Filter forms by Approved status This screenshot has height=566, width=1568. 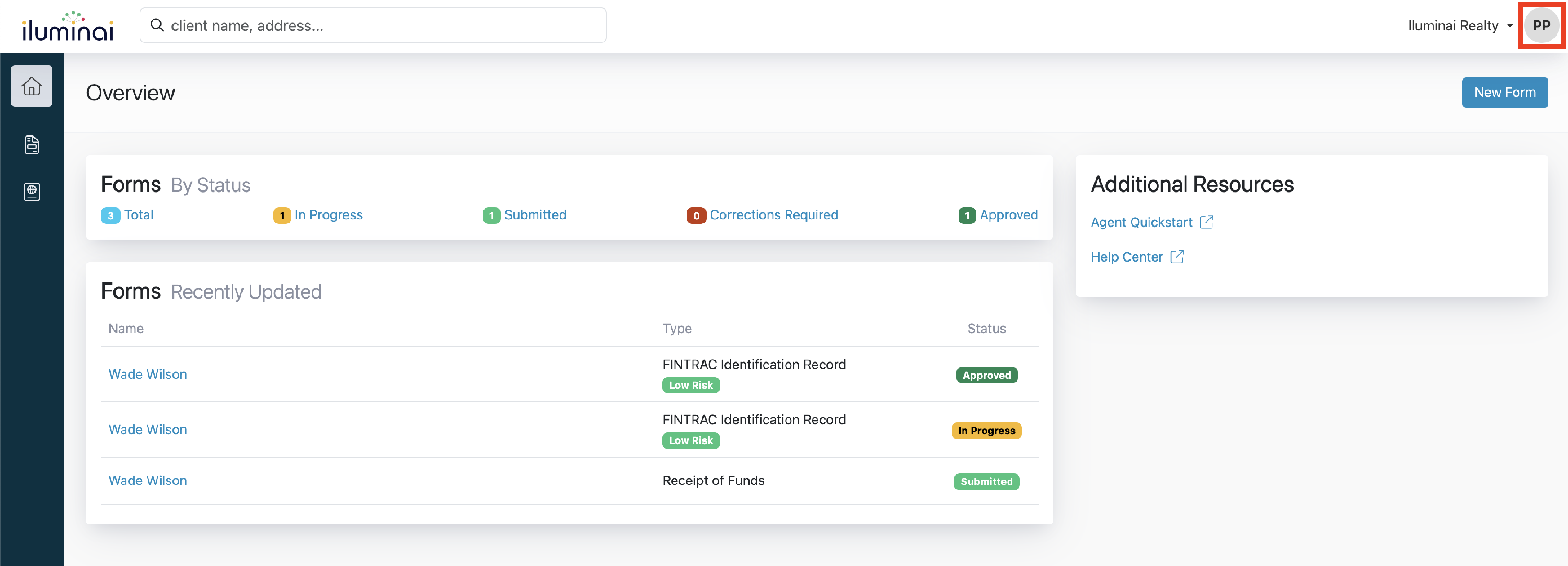1009,215
